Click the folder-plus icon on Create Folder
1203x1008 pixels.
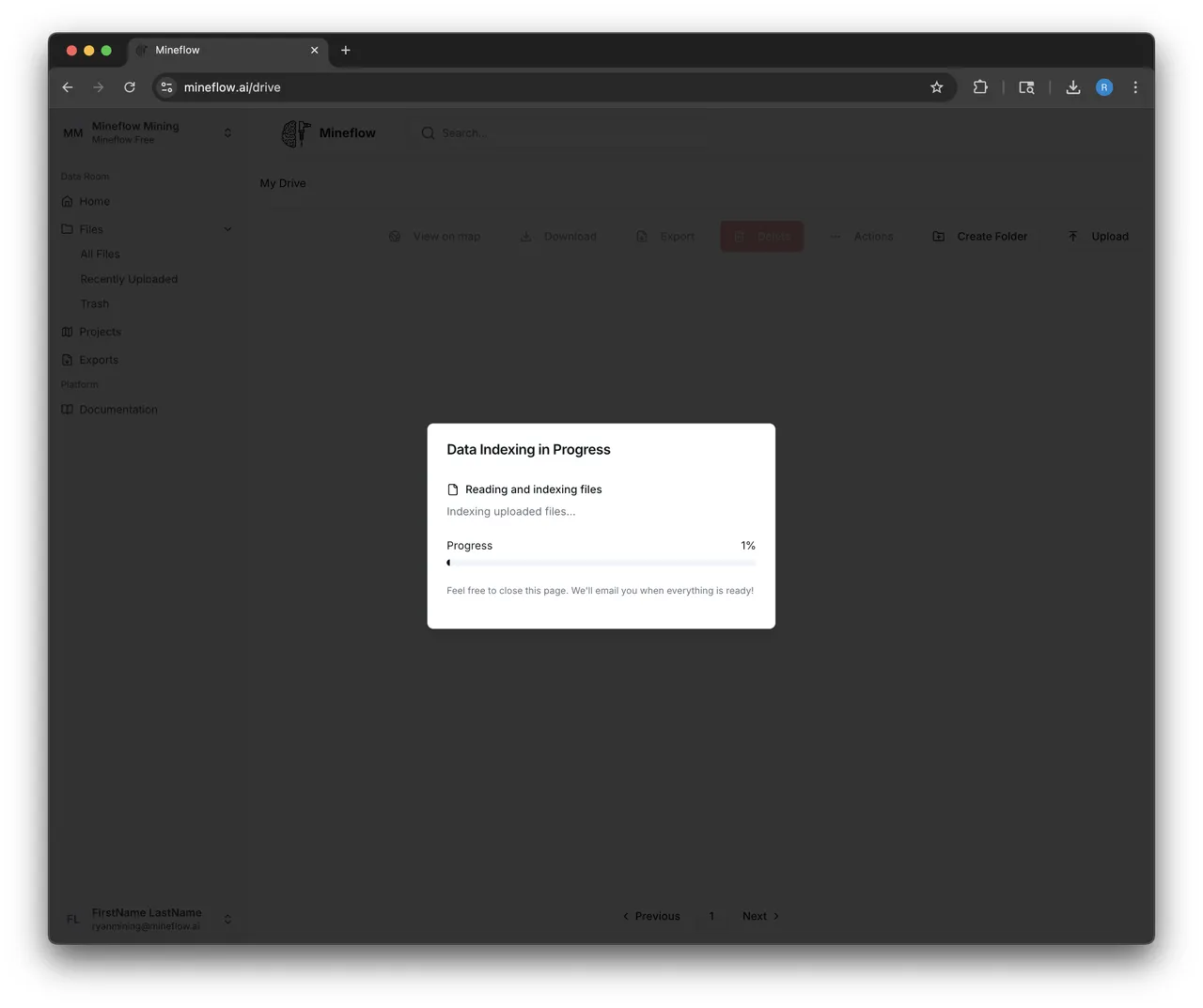pos(938,237)
